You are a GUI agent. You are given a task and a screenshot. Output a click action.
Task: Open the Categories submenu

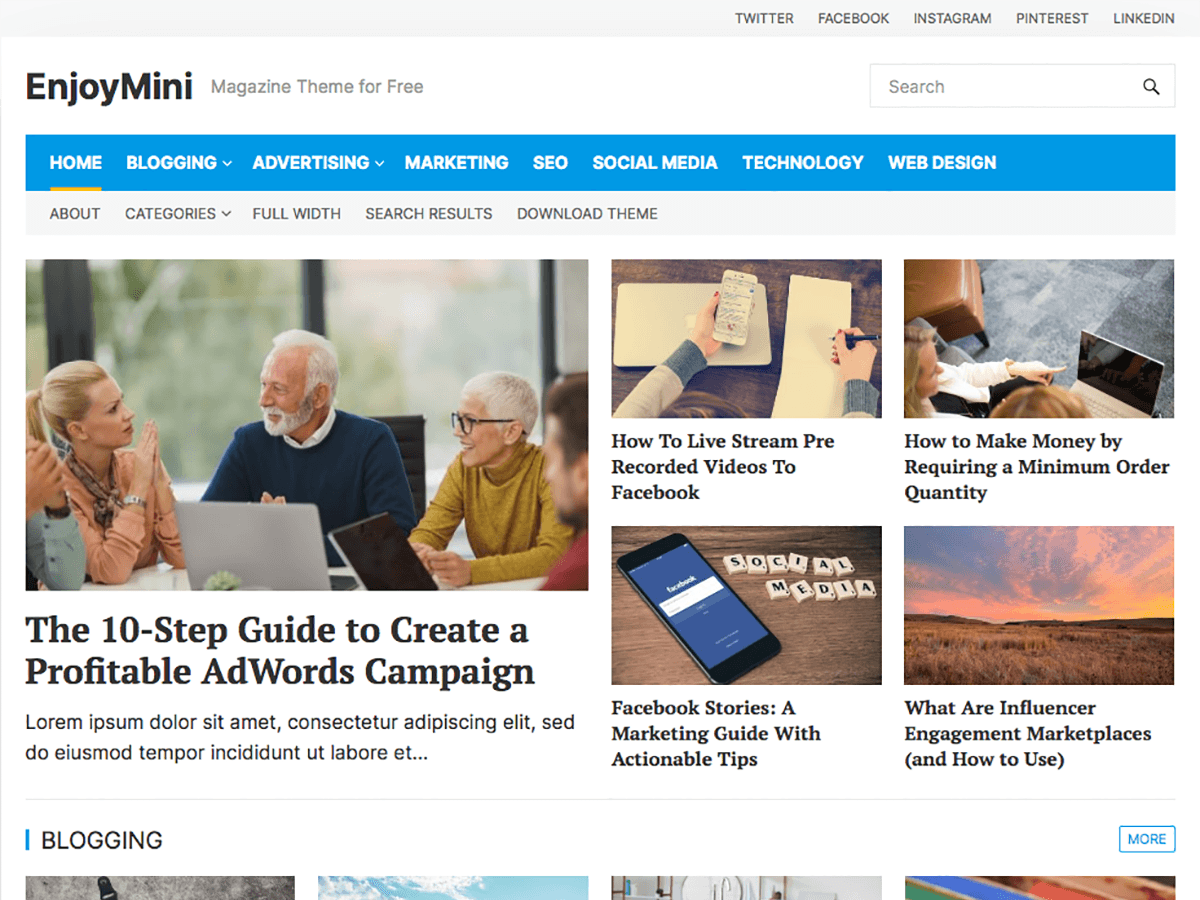point(177,214)
